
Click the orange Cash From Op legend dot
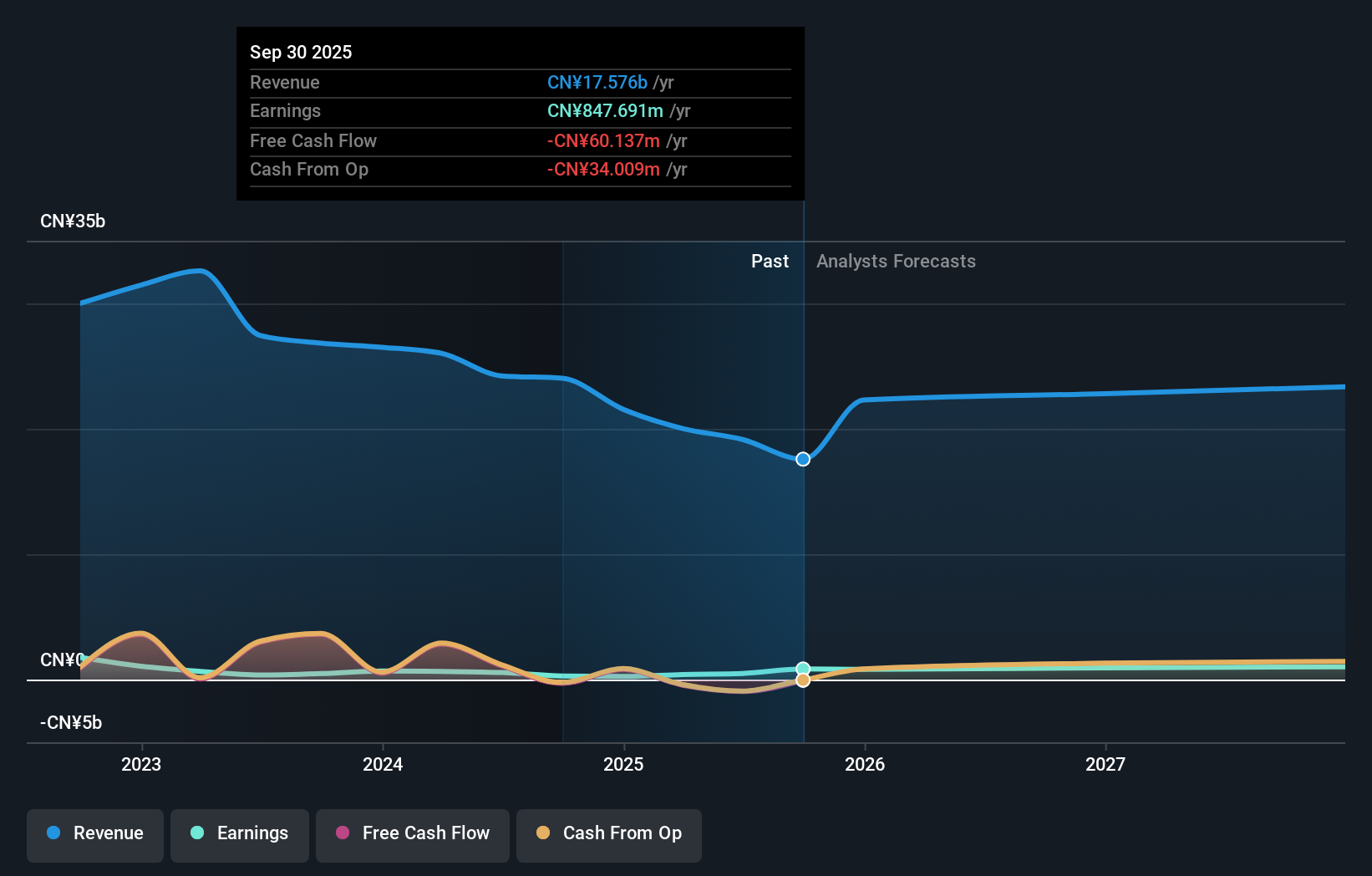[543, 833]
